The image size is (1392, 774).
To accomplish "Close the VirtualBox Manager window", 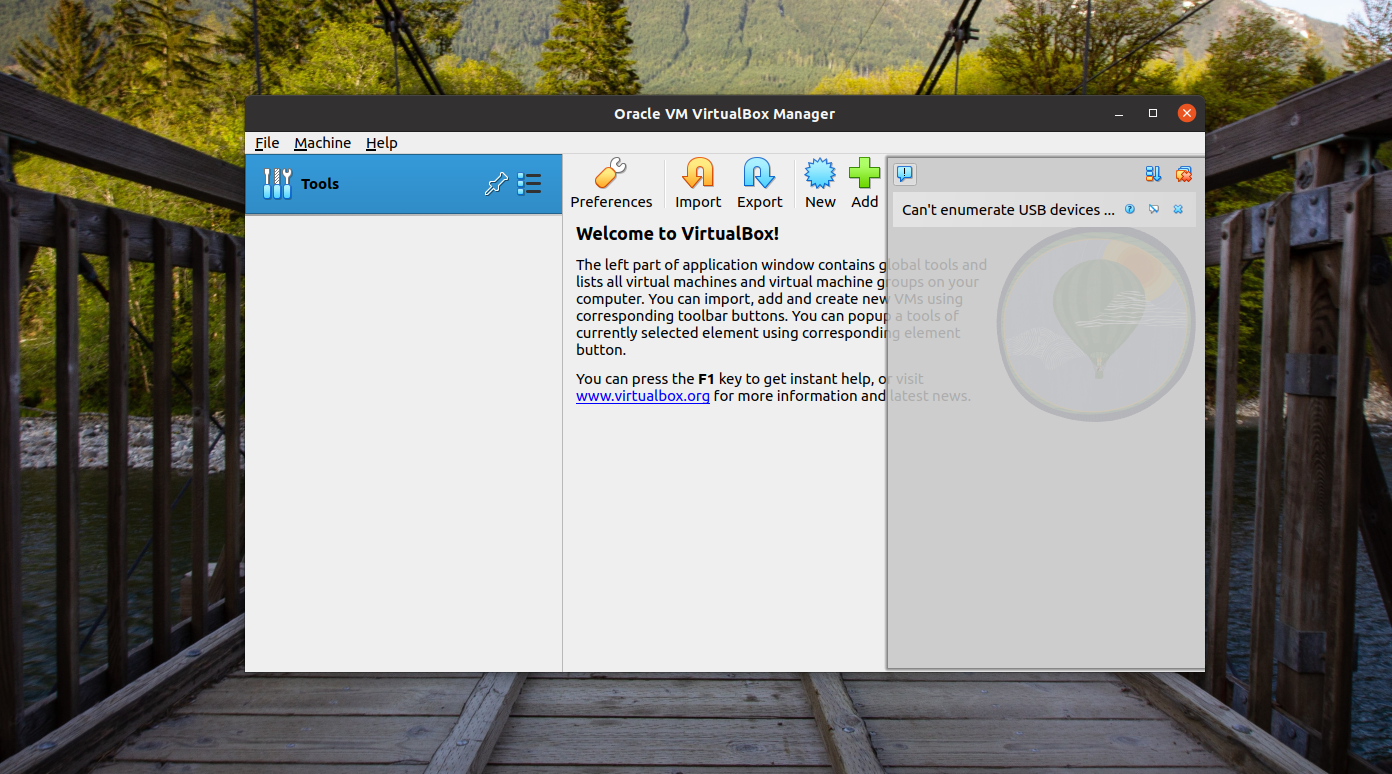I will click(1187, 113).
